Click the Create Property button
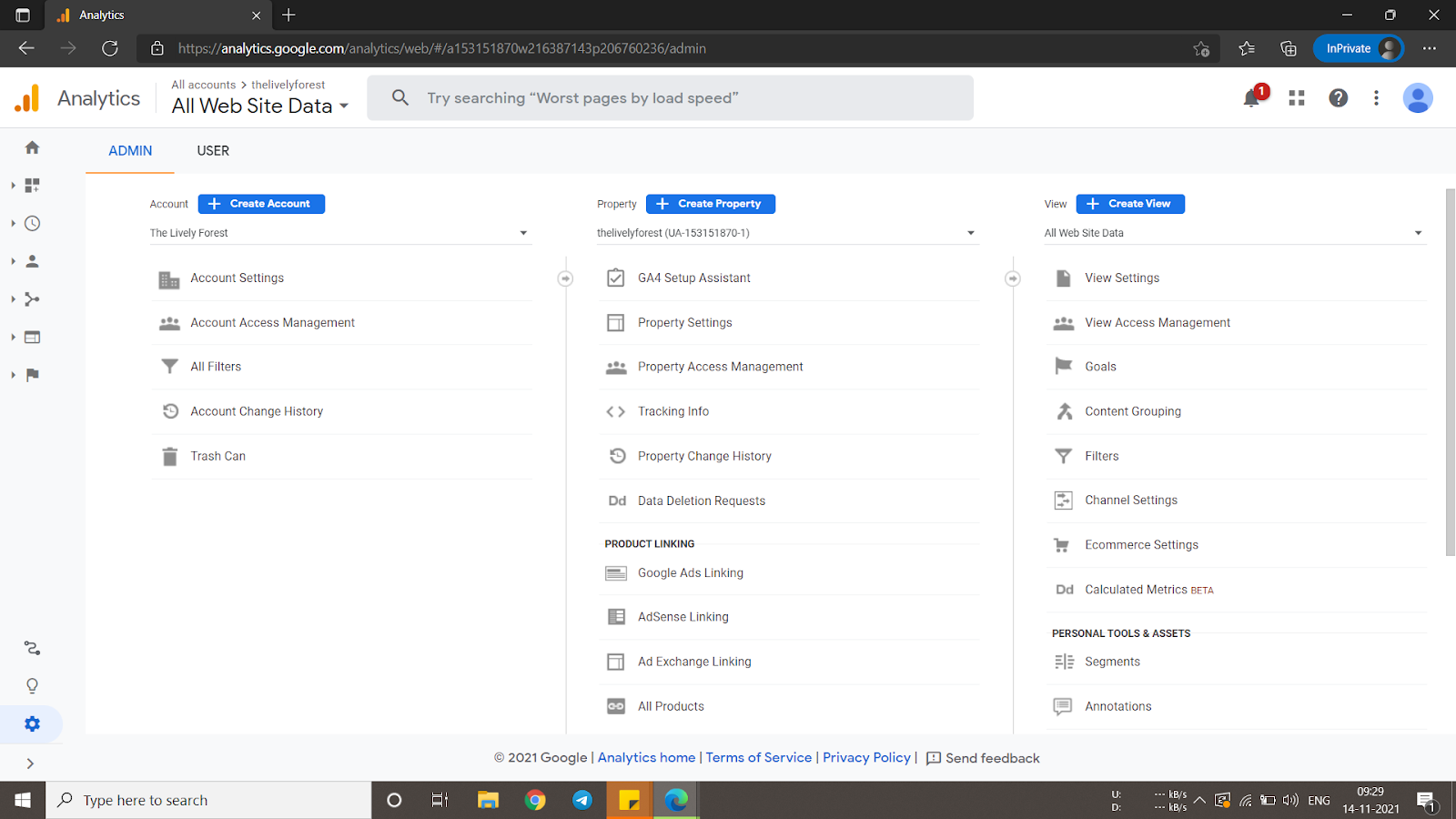Screen dimensions: 1456x819 [711, 204]
